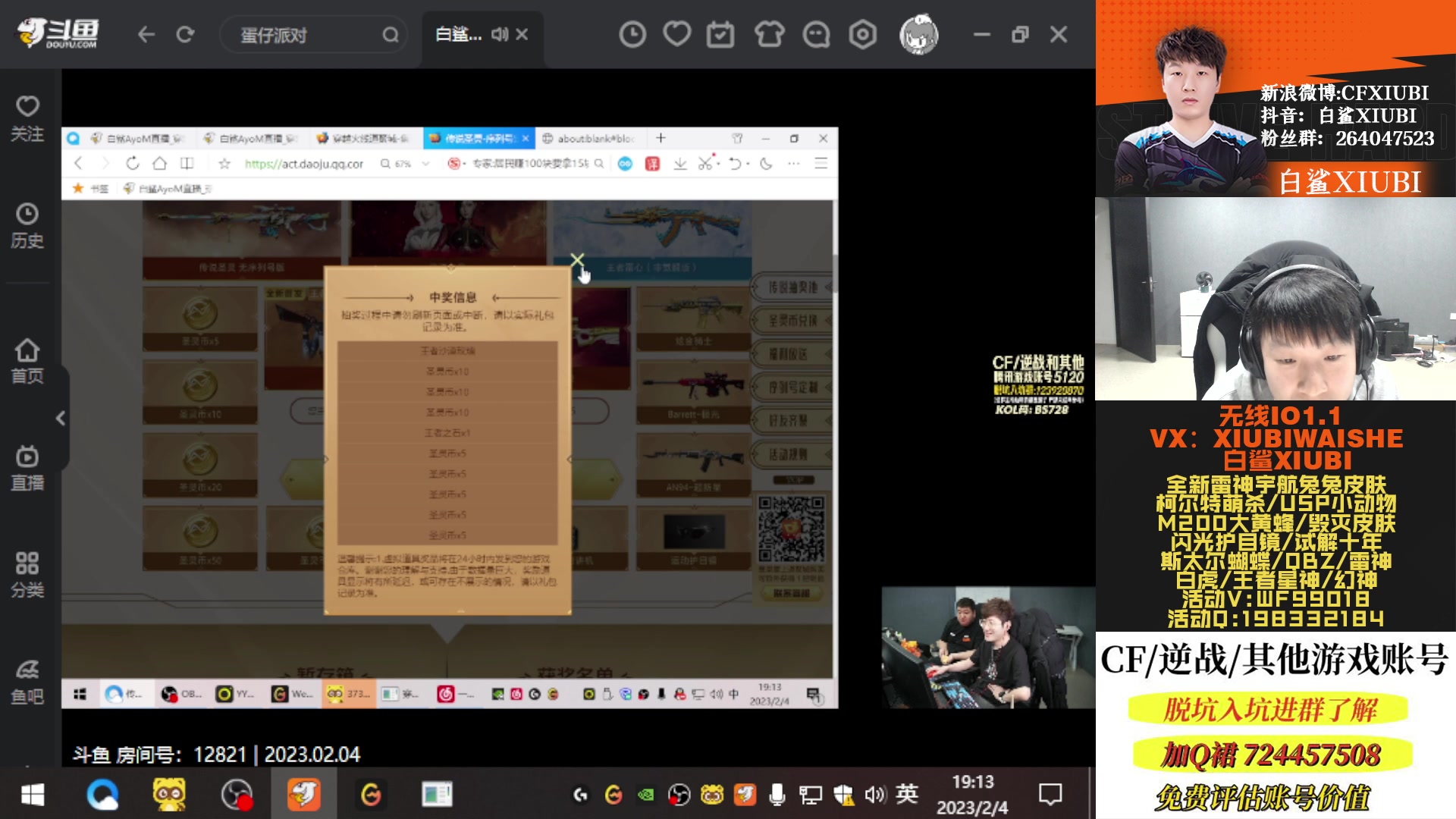
Task: Click the webcam inset of two people
Action: point(988,647)
